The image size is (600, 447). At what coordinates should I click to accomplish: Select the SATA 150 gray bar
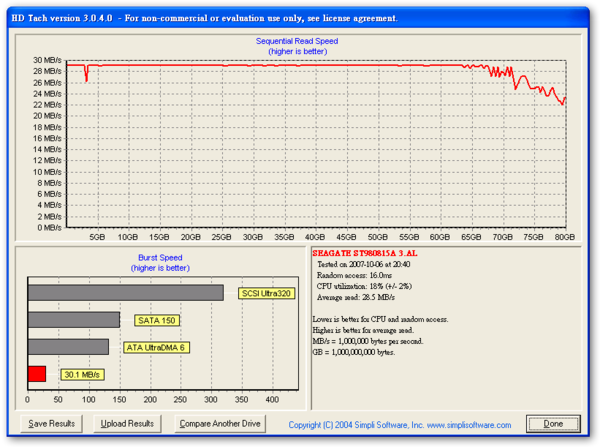pos(74,320)
